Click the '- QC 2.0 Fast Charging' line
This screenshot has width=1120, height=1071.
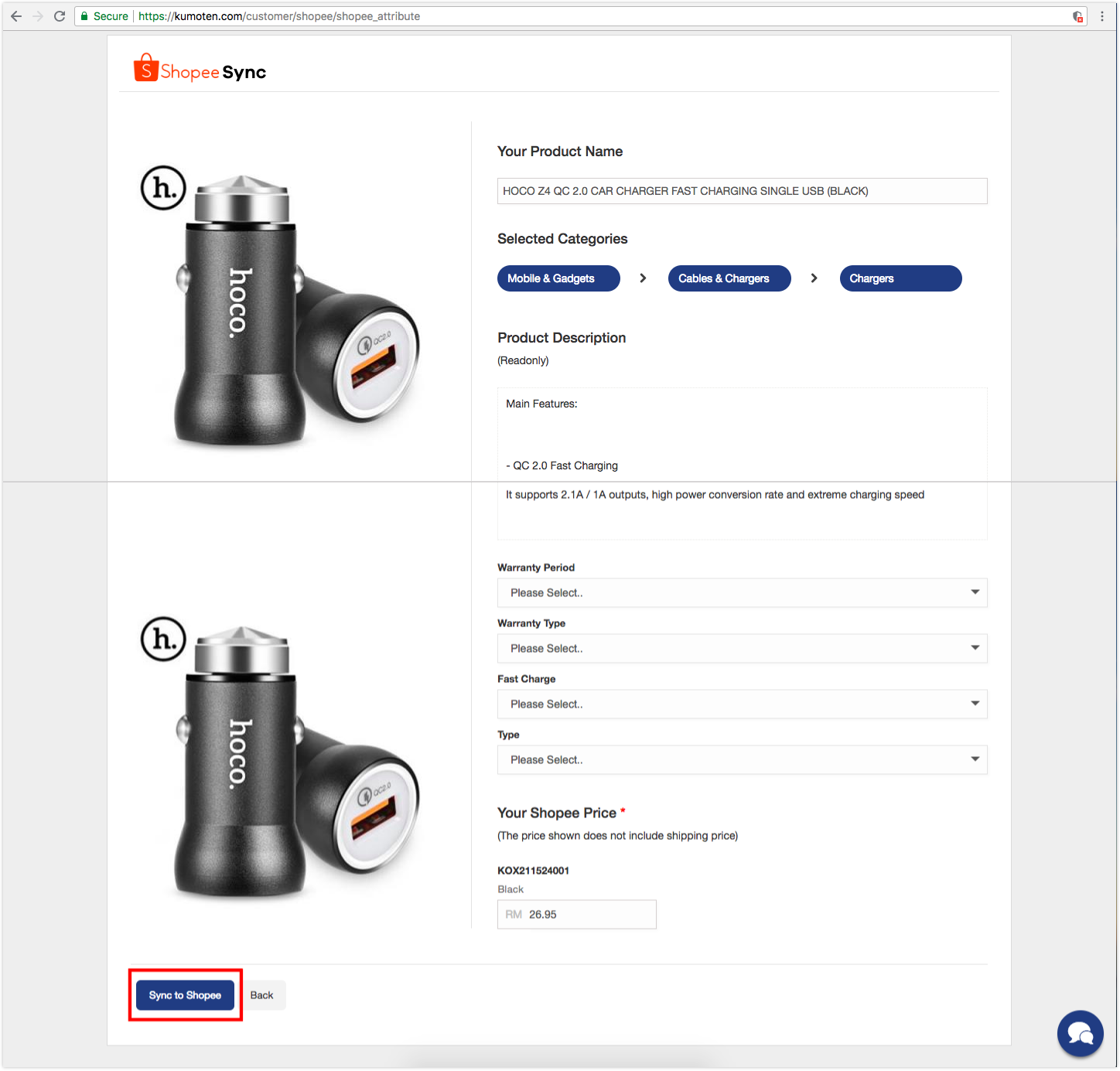tap(562, 466)
